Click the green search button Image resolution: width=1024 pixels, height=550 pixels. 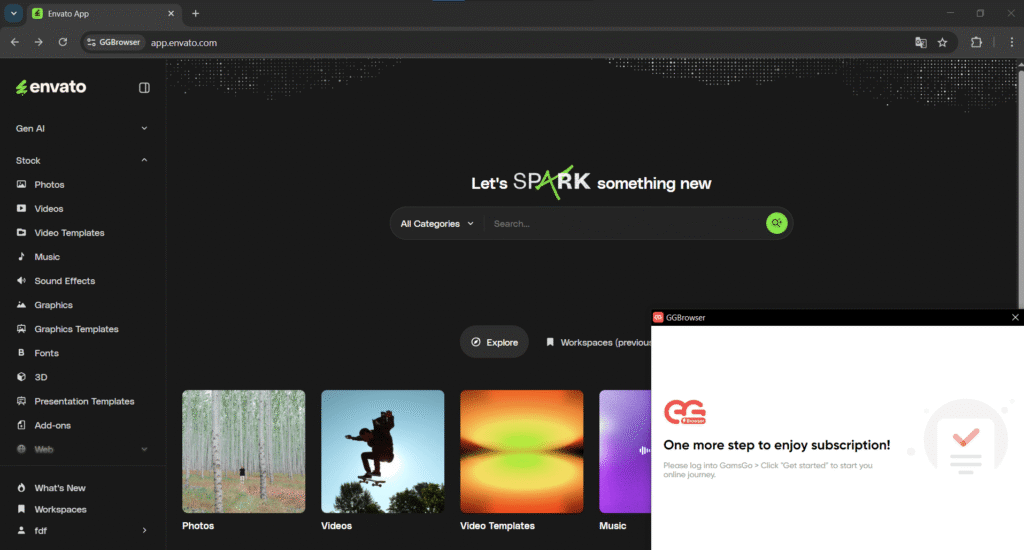click(x=776, y=223)
